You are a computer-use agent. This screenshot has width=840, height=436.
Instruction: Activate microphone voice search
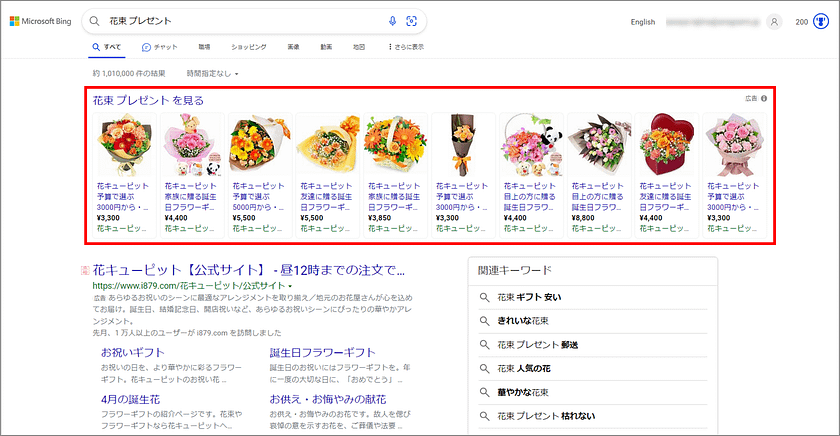point(392,21)
